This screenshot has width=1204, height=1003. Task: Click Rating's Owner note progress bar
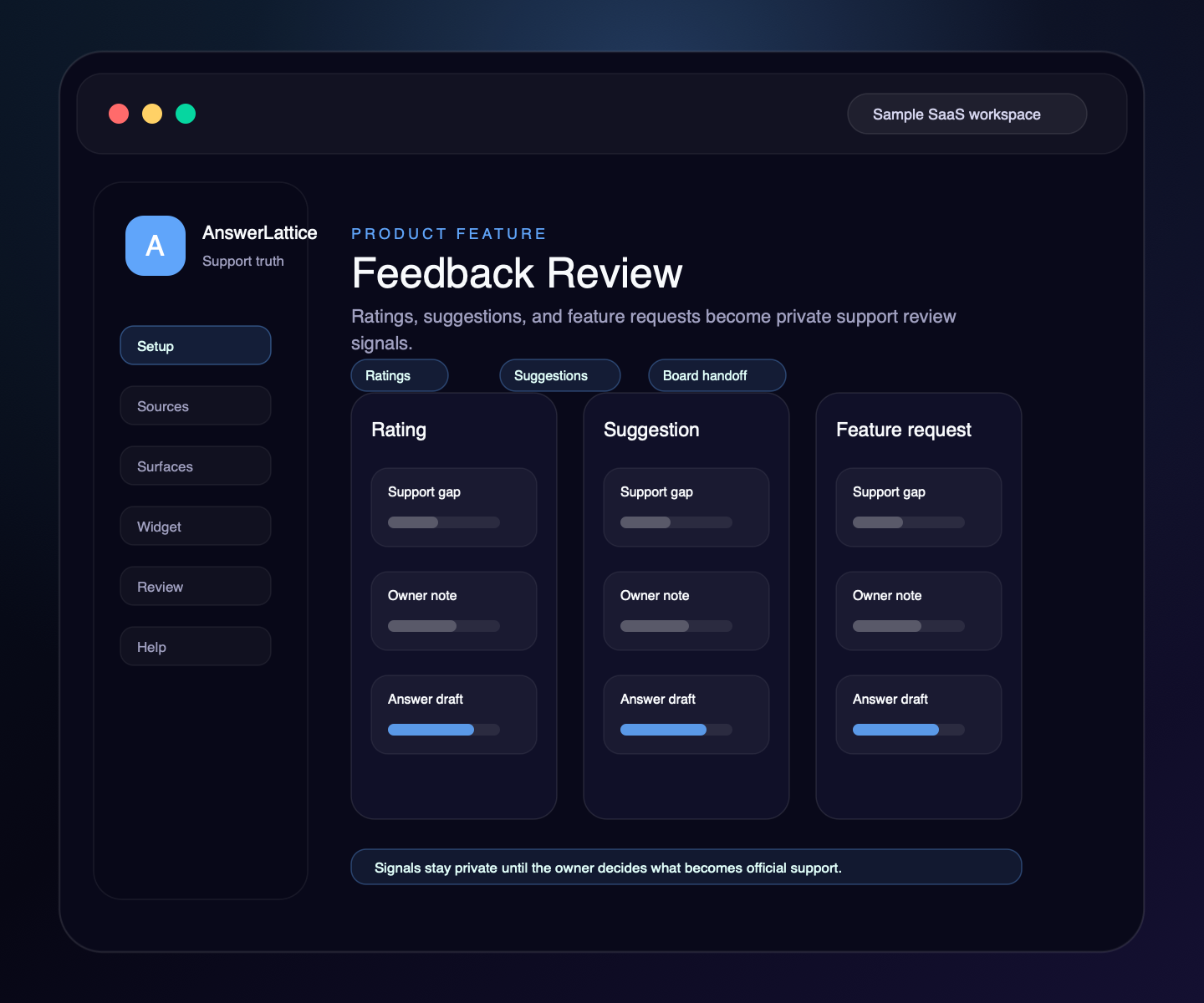(444, 626)
